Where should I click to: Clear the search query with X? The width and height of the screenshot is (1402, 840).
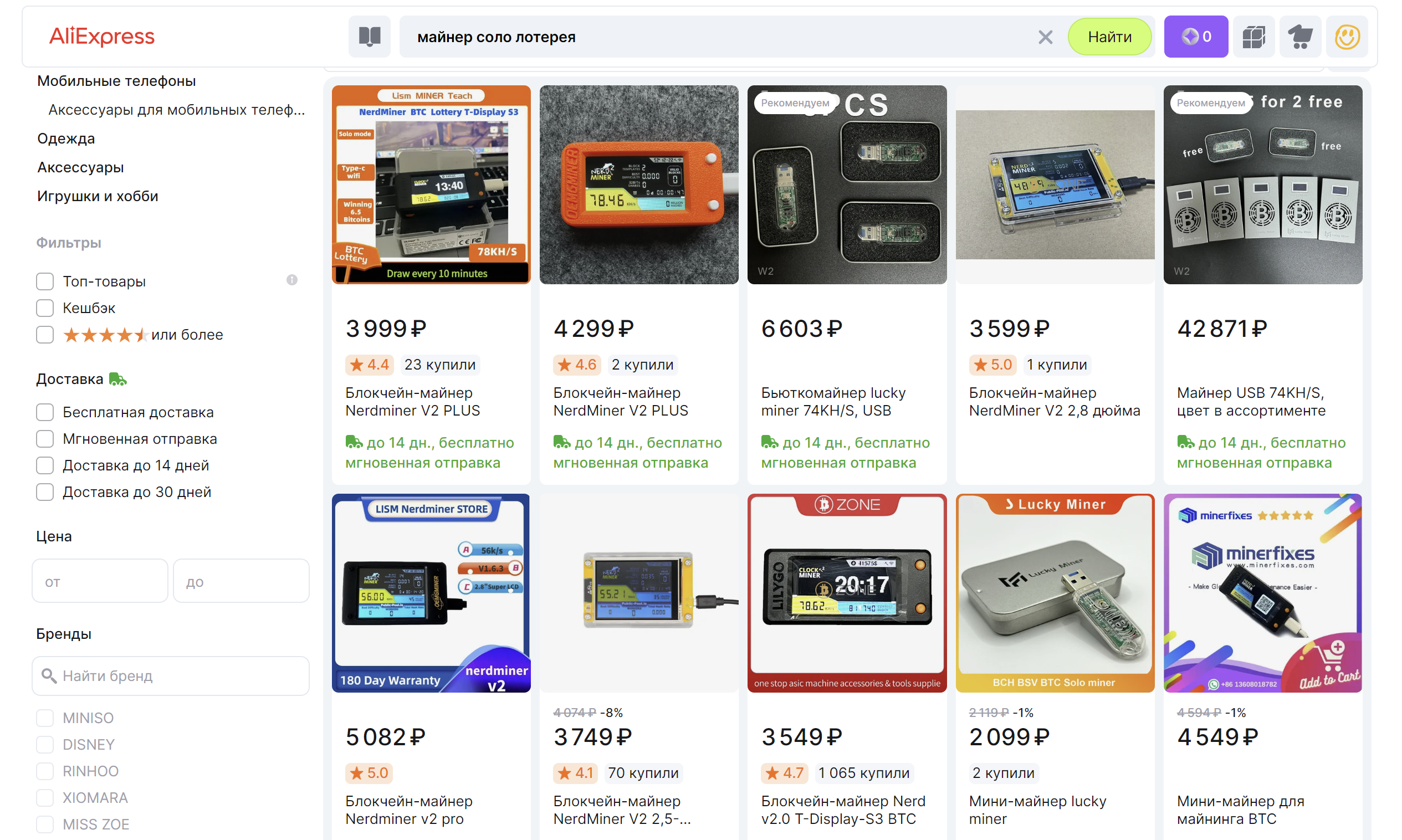pos(1045,37)
